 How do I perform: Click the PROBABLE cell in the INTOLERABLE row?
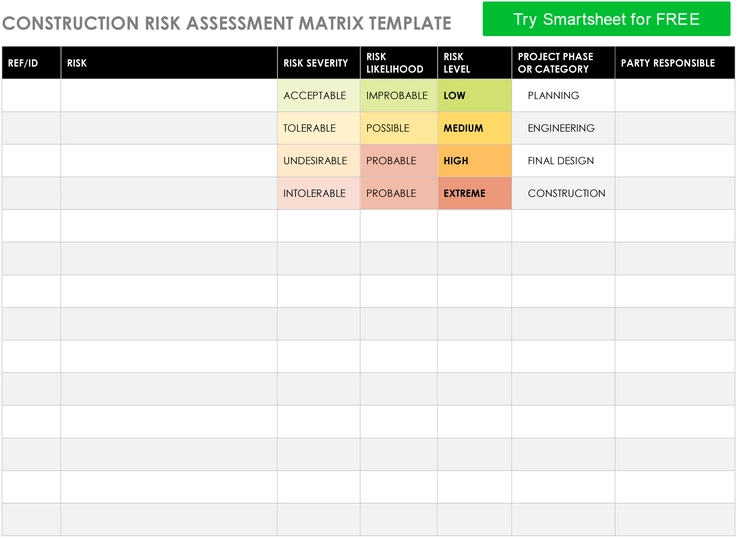[x=399, y=193]
